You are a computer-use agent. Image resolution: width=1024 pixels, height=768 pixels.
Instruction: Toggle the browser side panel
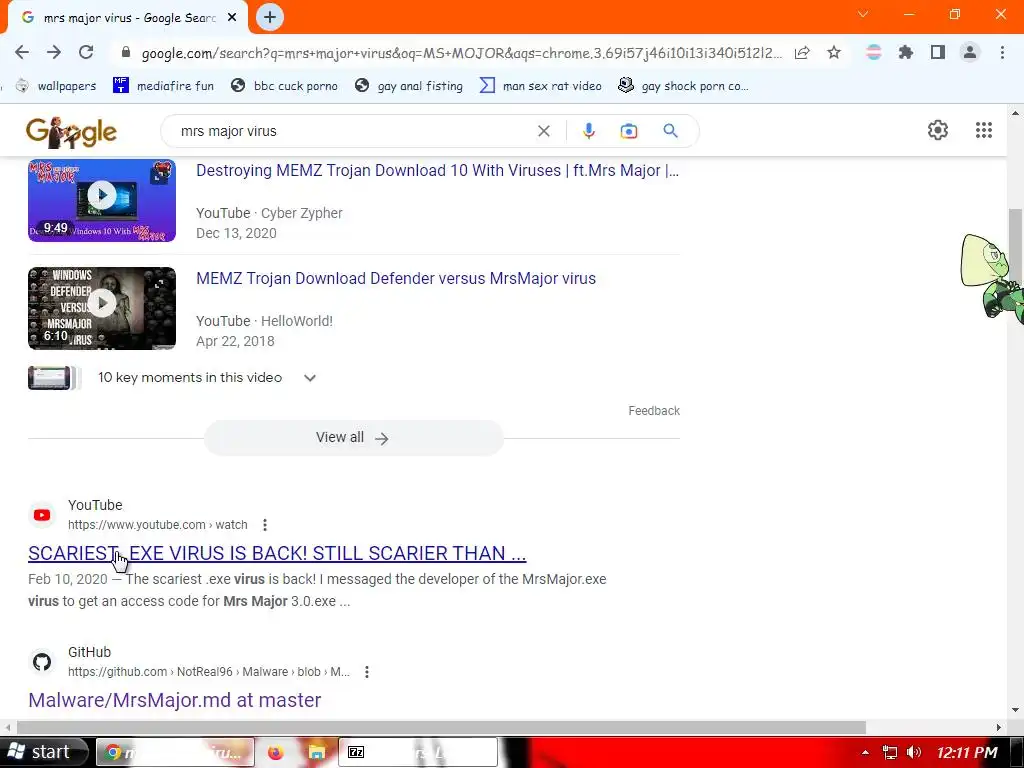tap(938, 52)
